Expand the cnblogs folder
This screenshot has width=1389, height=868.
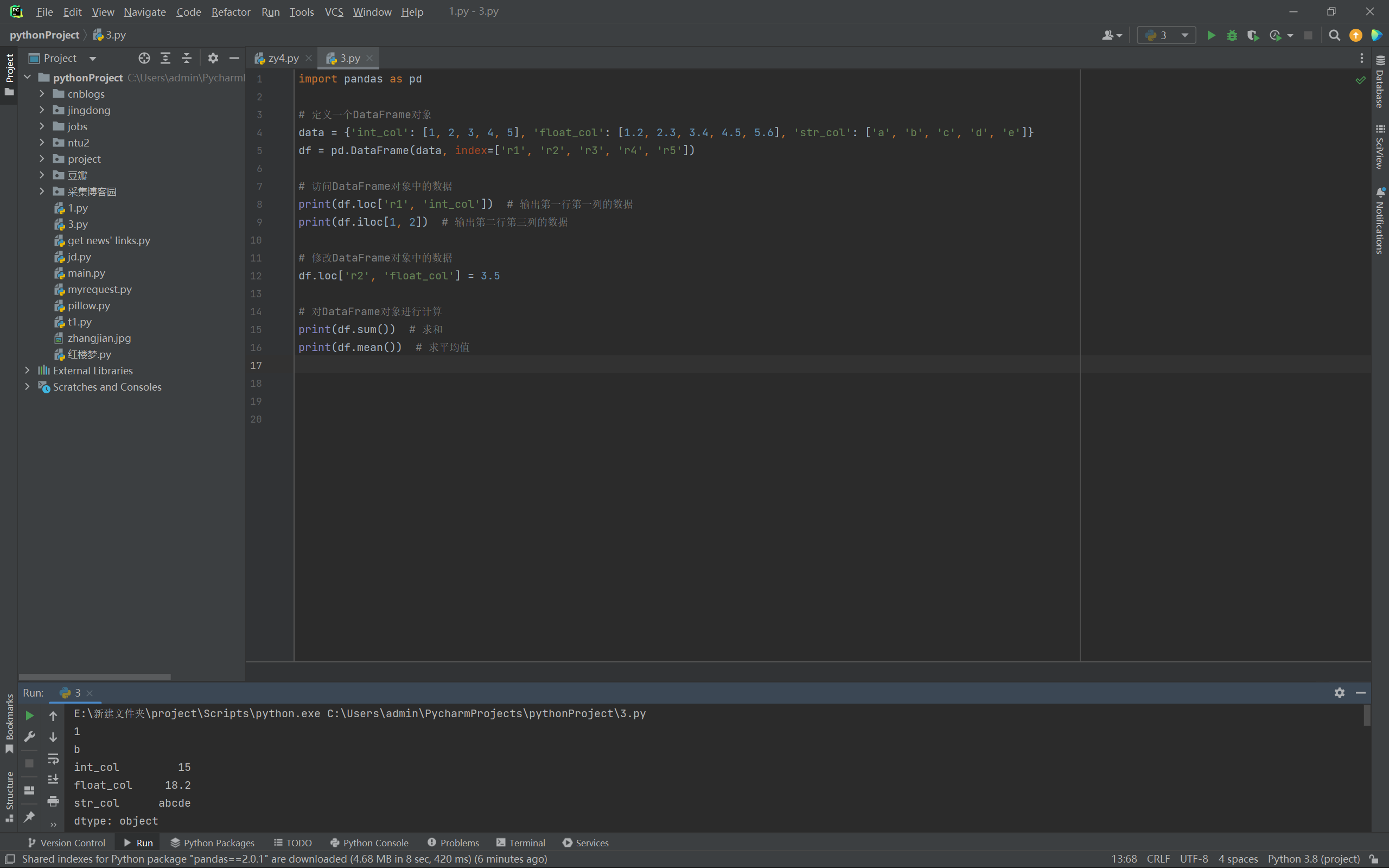point(42,93)
